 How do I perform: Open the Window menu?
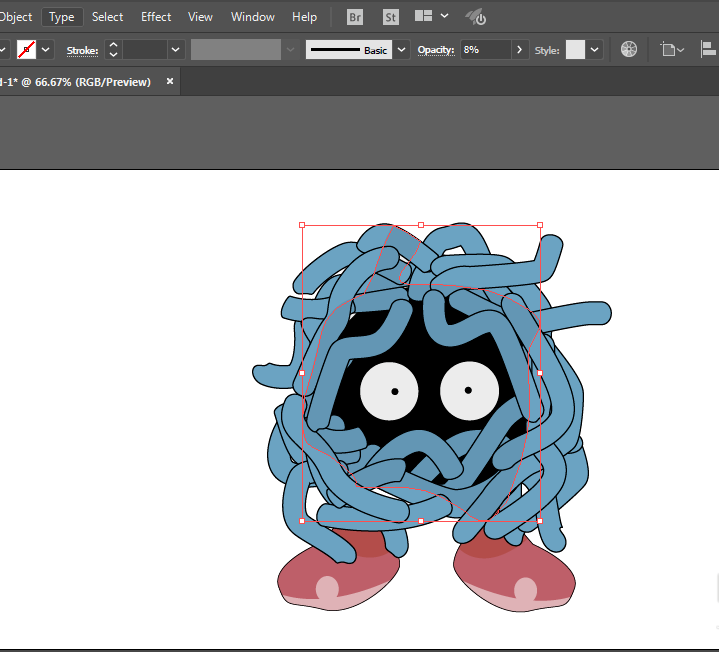(x=253, y=17)
